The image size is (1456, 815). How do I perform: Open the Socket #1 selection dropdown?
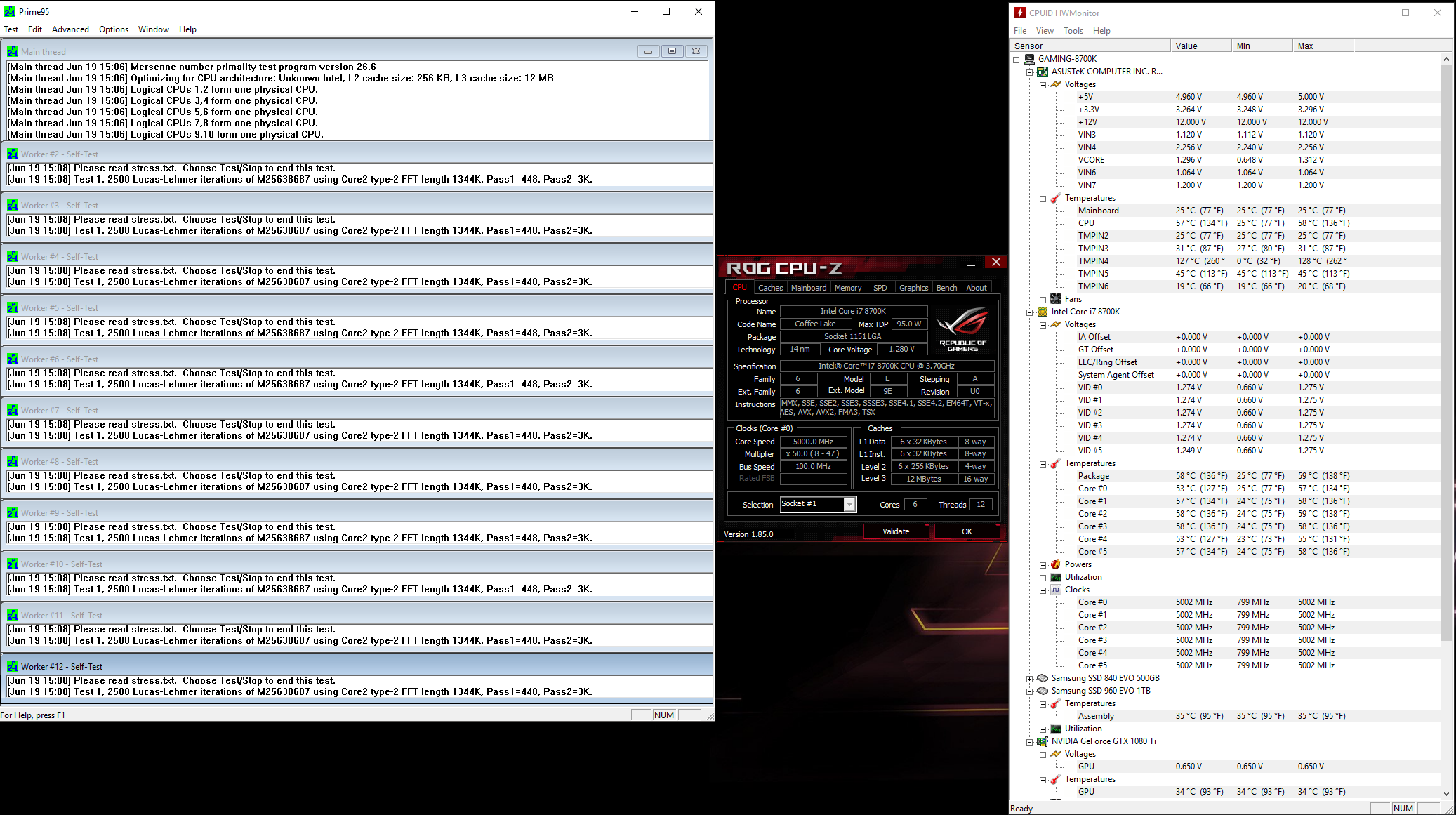click(849, 505)
